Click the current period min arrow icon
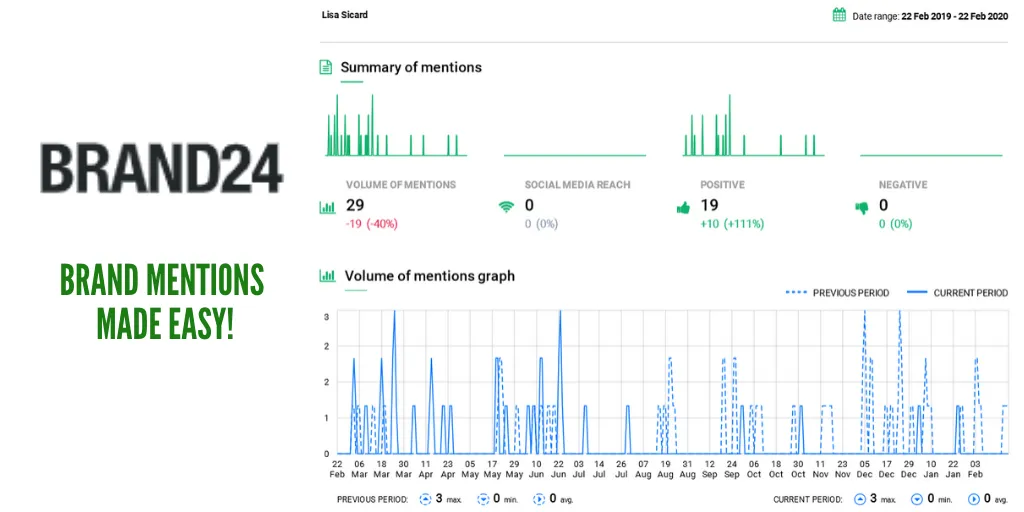The image size is (1024, 512). (916, 499)
